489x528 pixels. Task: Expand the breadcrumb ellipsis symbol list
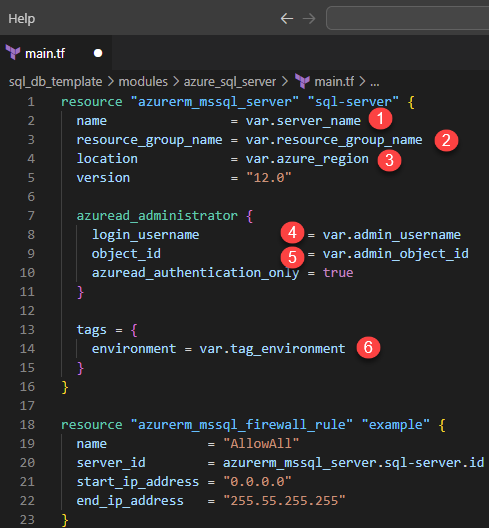click(x=375, y=82)
